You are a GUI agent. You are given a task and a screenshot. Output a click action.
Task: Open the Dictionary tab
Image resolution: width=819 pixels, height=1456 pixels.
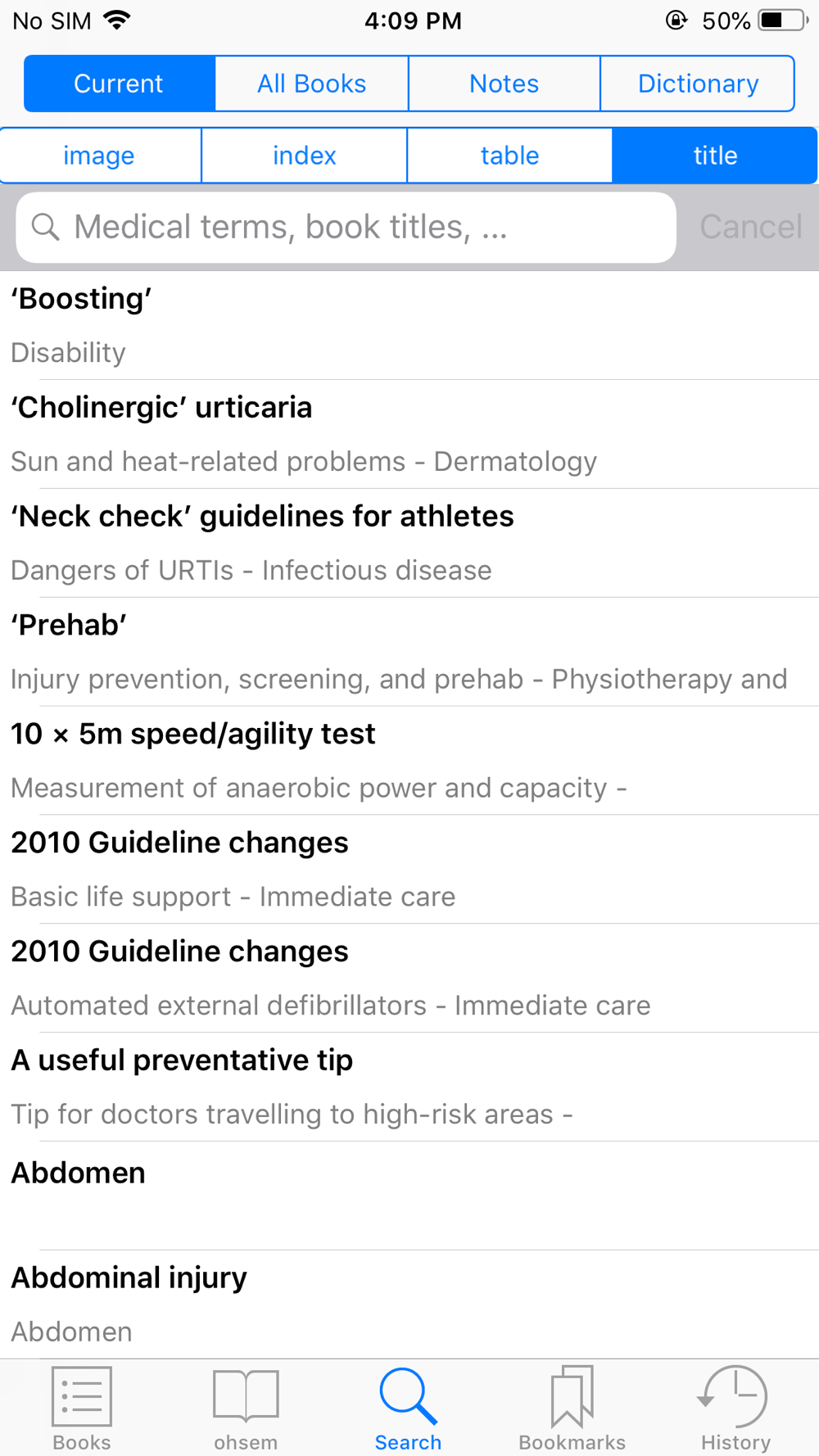tap(698, 84)
